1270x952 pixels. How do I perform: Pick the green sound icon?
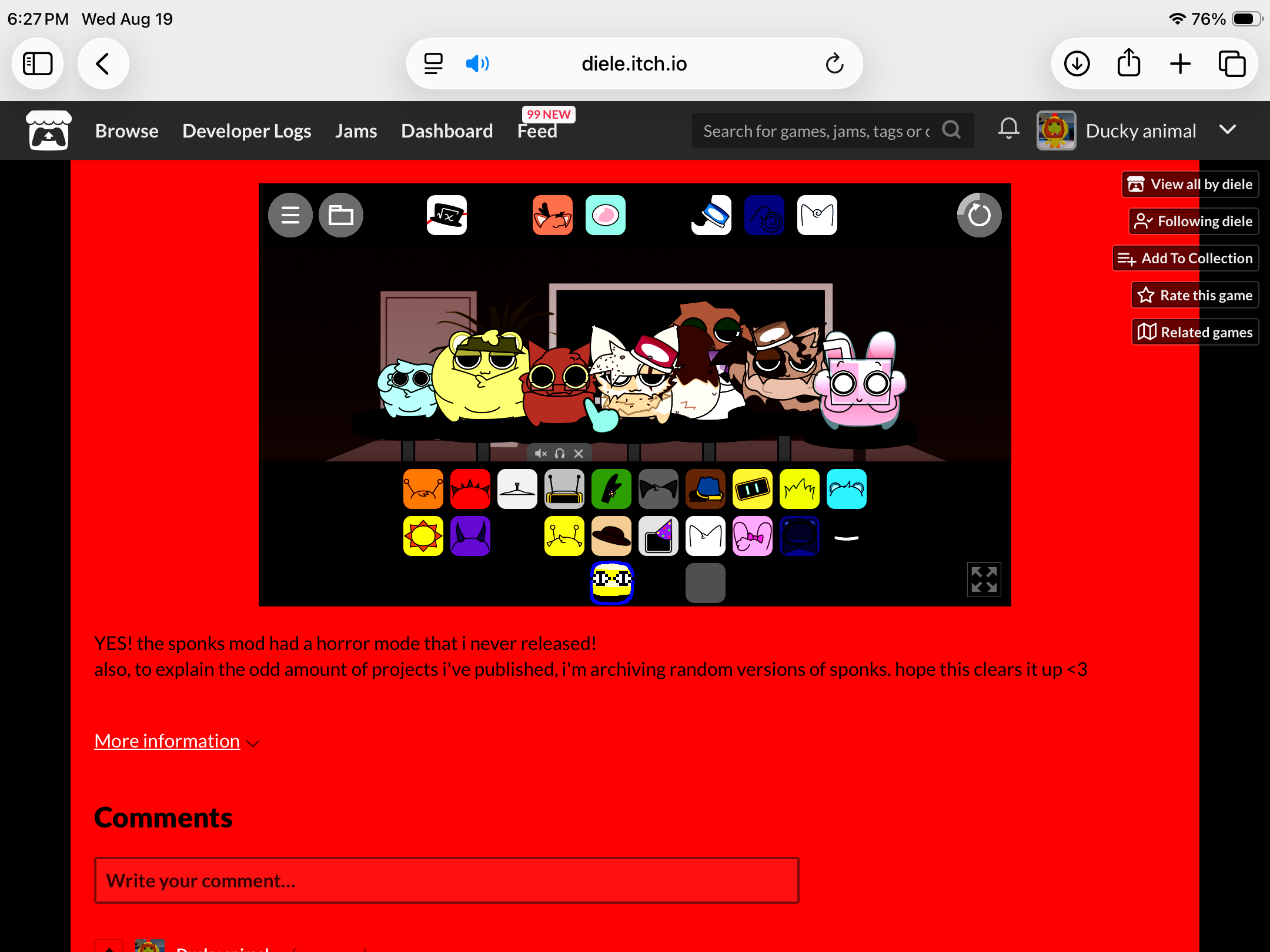click(x=611, y=489)
